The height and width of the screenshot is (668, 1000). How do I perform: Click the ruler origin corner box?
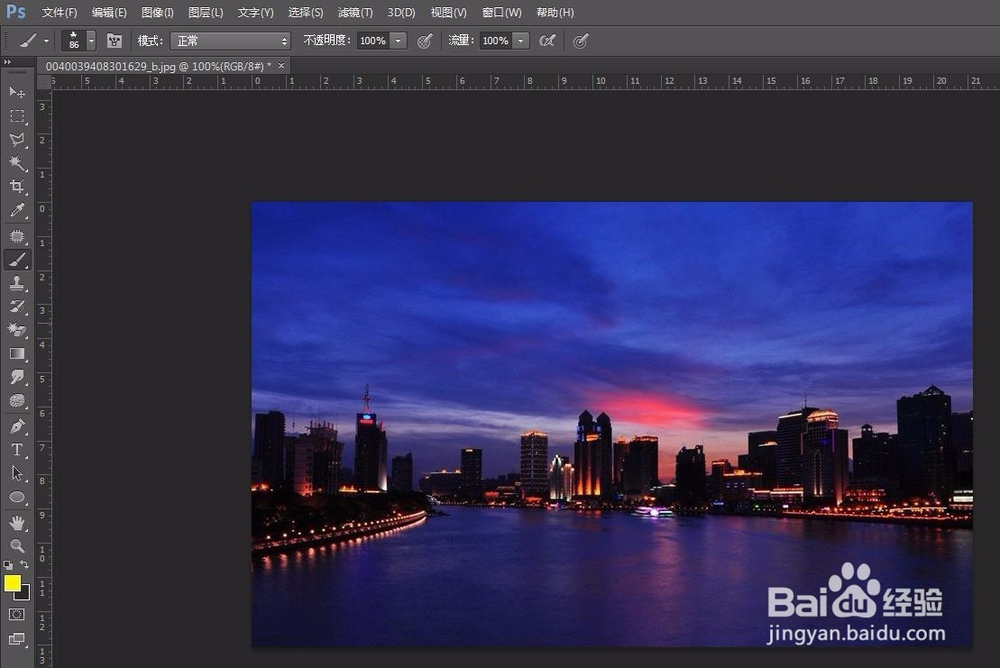[44, 82]
